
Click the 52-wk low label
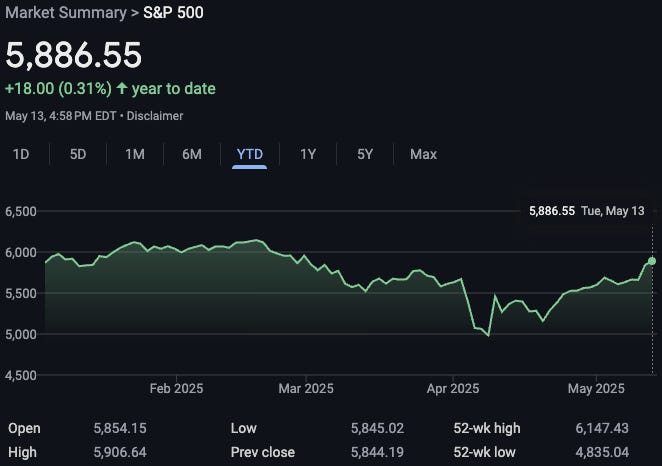484,452
